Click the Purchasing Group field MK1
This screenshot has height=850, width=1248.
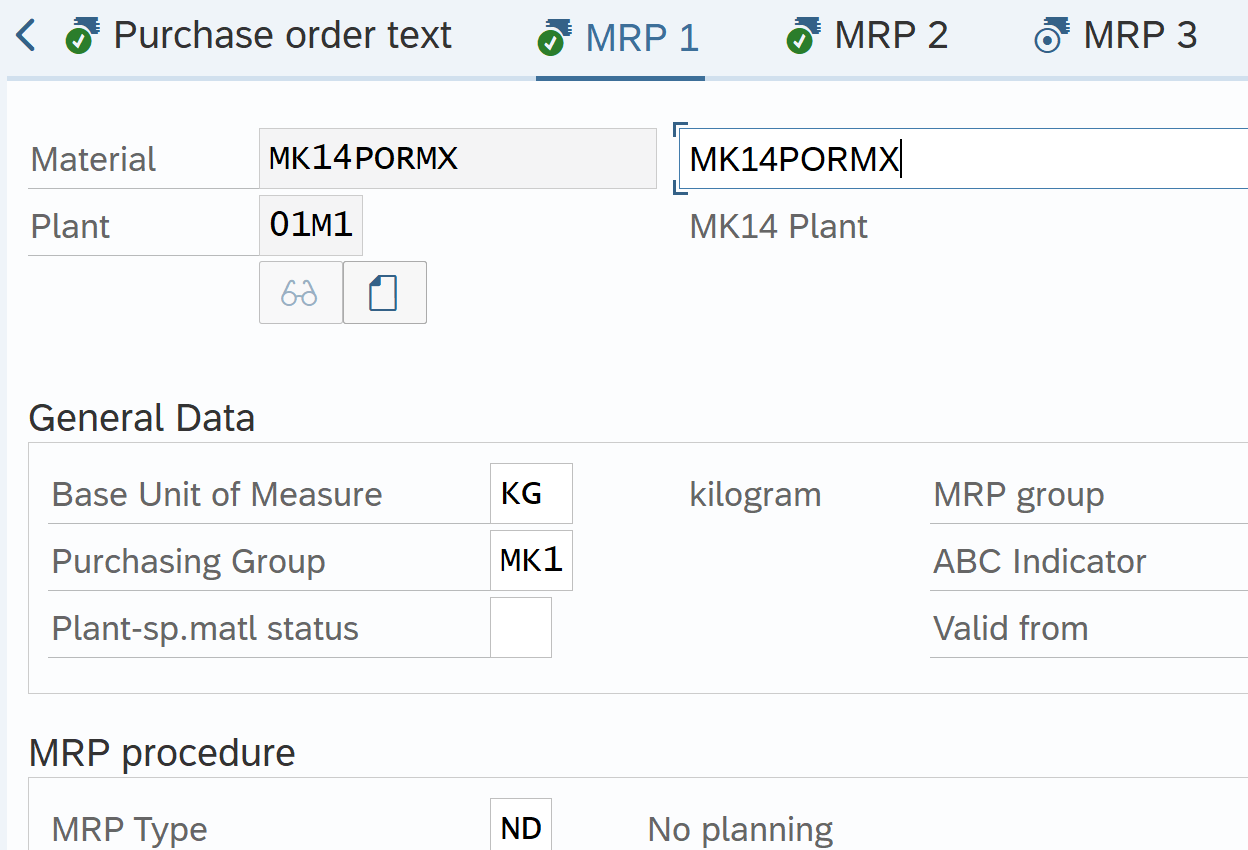point(531,561)
